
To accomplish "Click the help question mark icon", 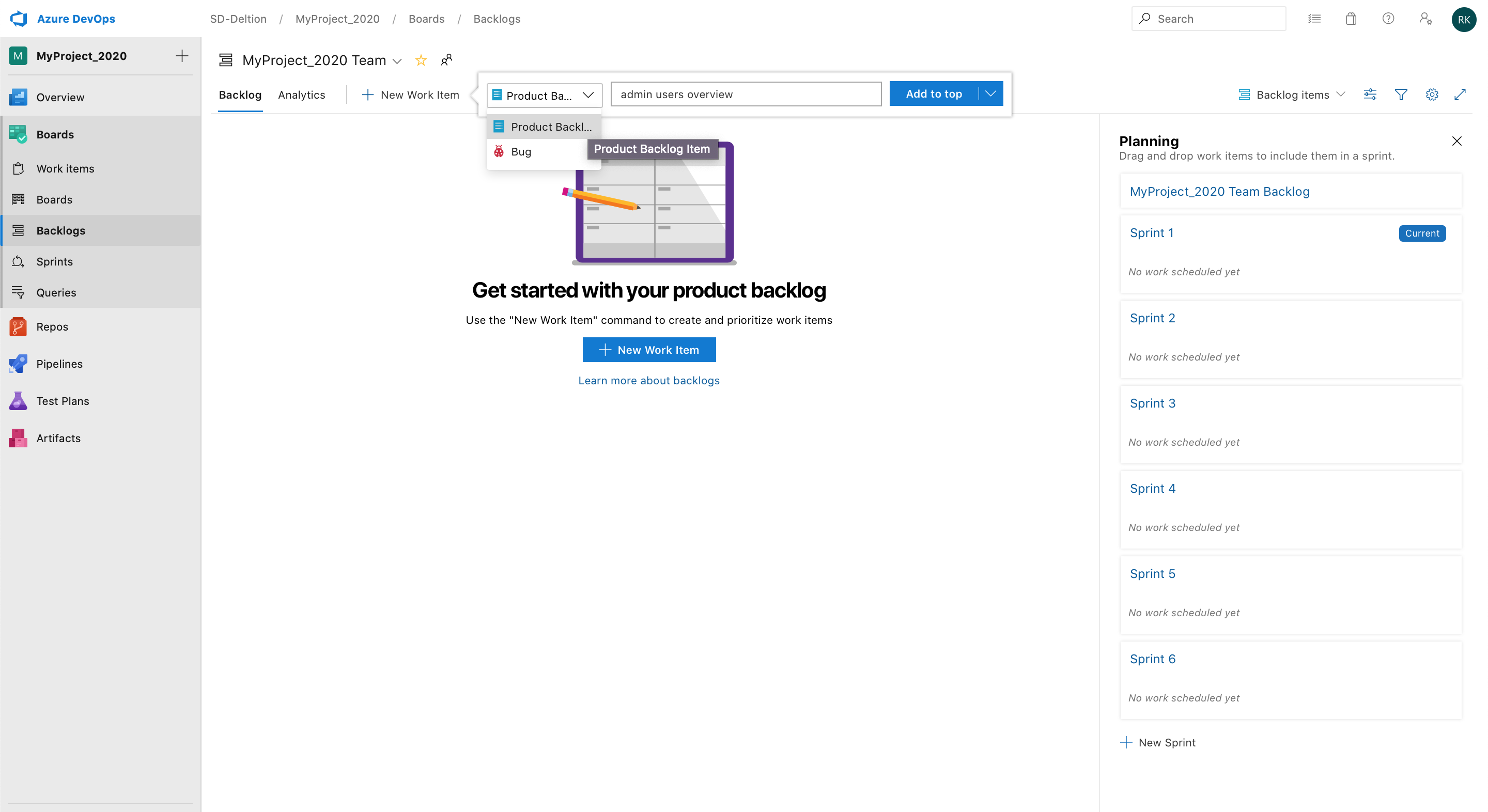I will 1388,19.
